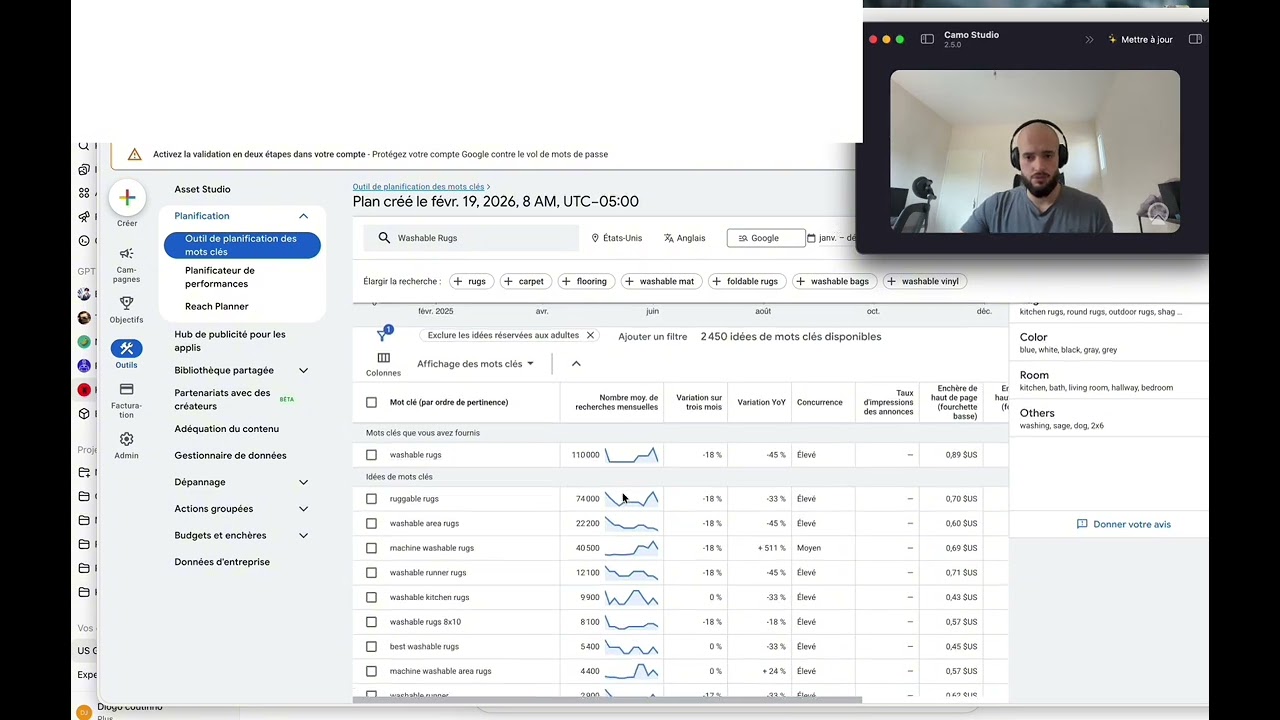
Task: Add 'flooring' suggestion chip
Action: click(585, 281)
